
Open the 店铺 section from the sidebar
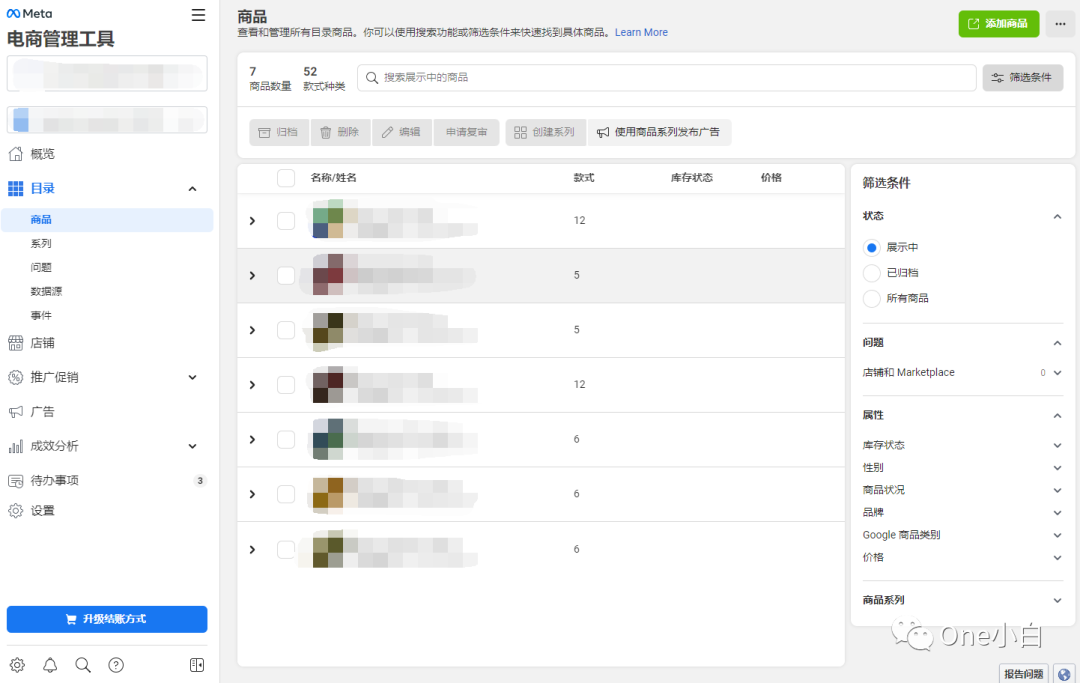point(45,342)
